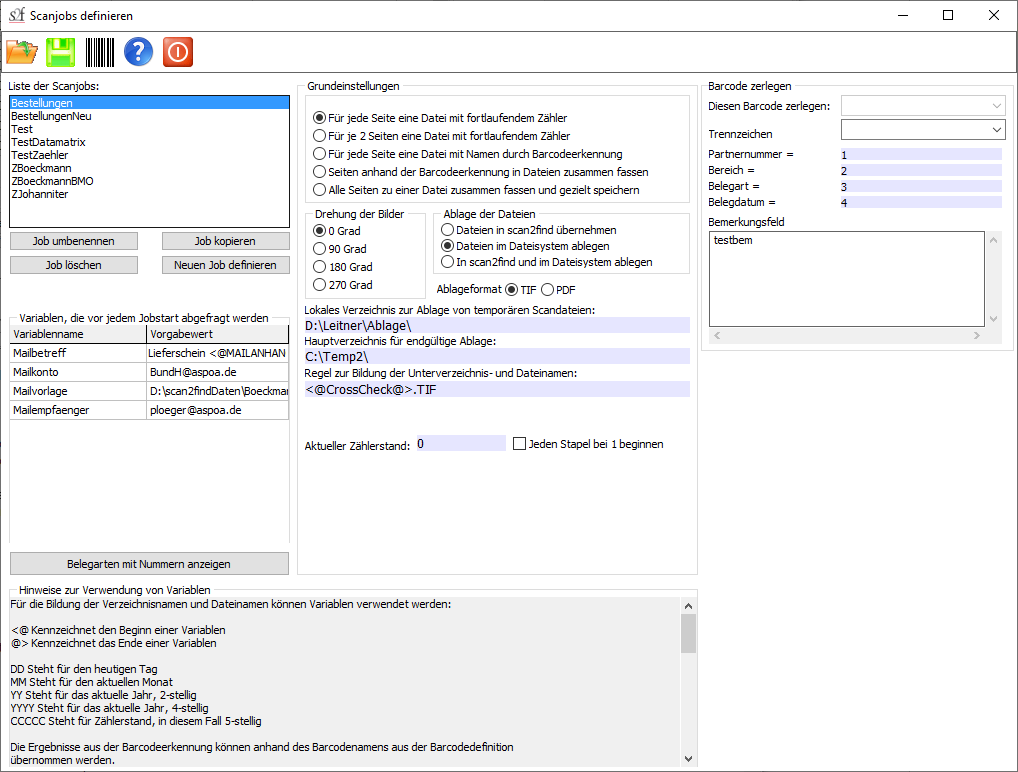Viewport: 1018px width, 772px height.
Task: Select 'Dateien in scan2find übernehmen'
Action: point(528,230)
